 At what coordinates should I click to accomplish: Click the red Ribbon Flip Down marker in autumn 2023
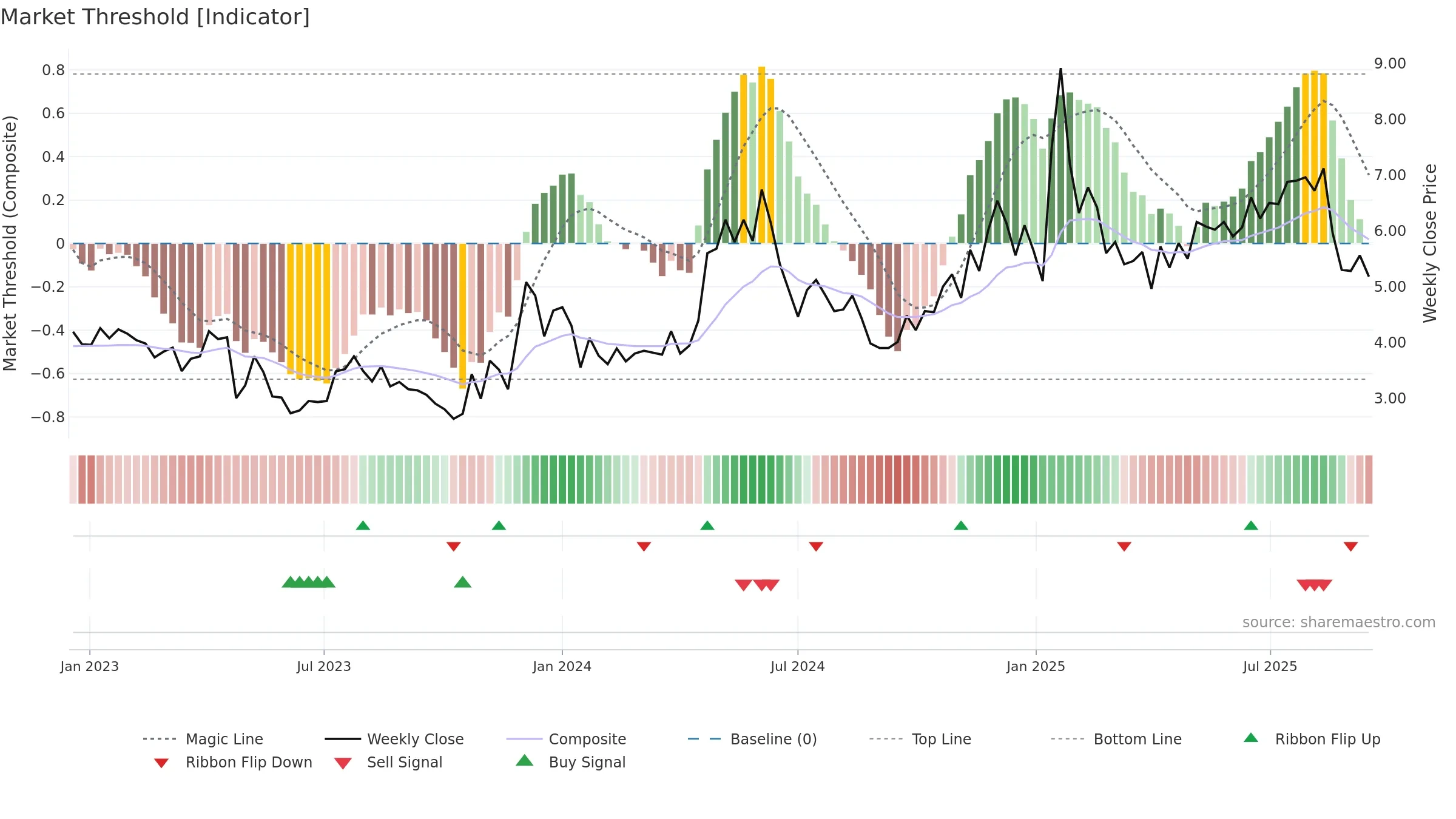(453, 547)
